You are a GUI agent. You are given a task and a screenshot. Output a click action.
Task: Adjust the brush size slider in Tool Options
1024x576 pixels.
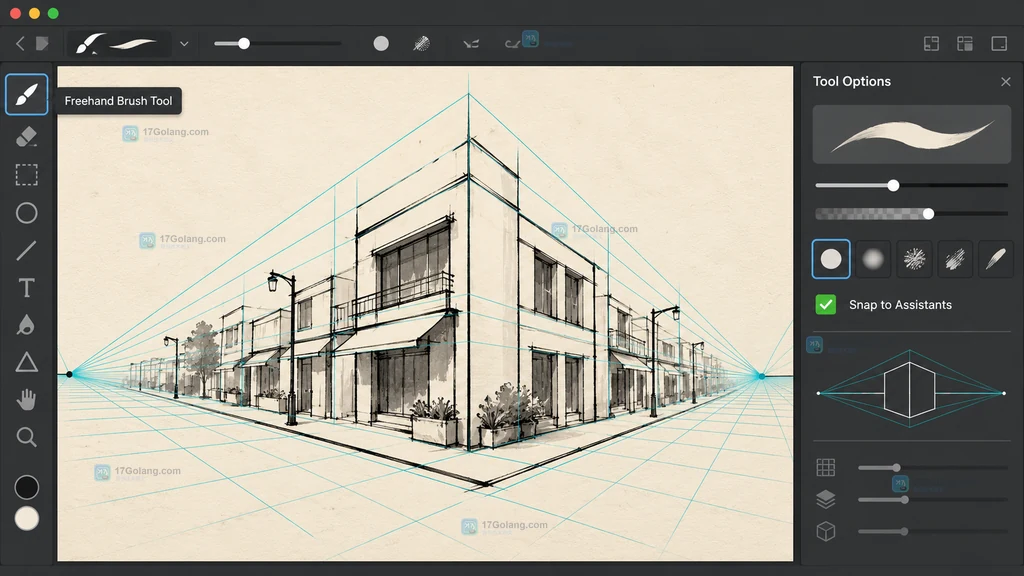pos(912,185)
